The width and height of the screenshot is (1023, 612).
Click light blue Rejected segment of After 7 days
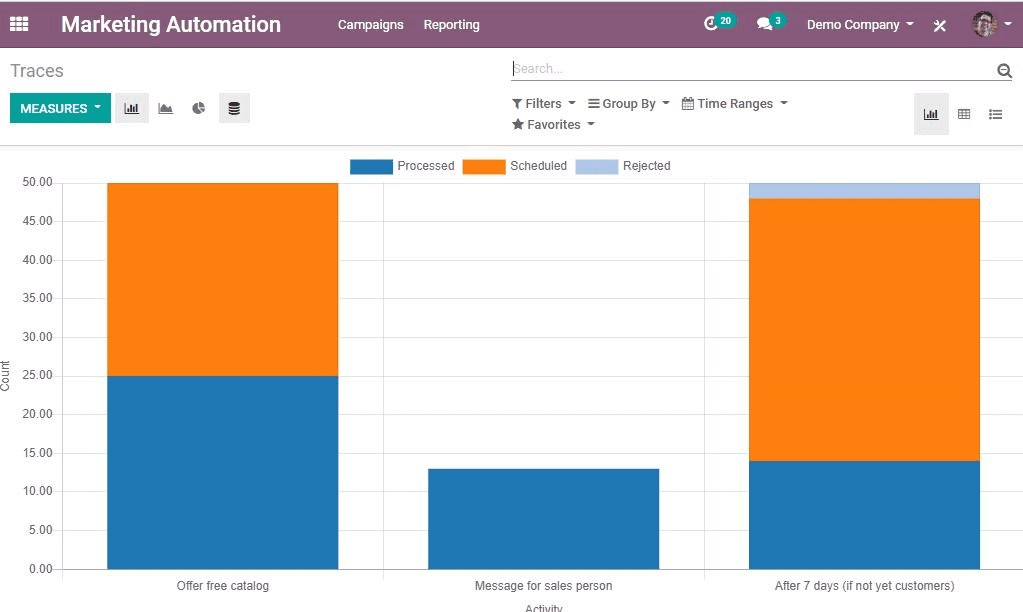coord(864,191)
